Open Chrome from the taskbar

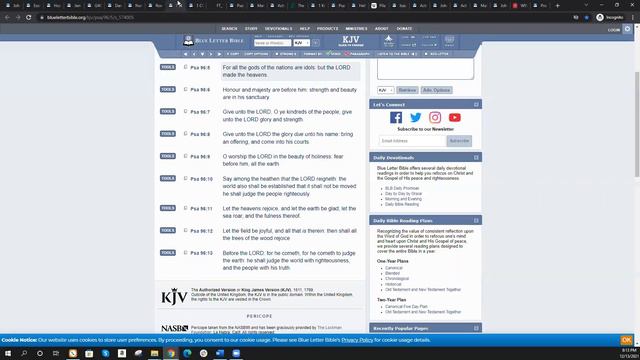[x=171, y=353]
